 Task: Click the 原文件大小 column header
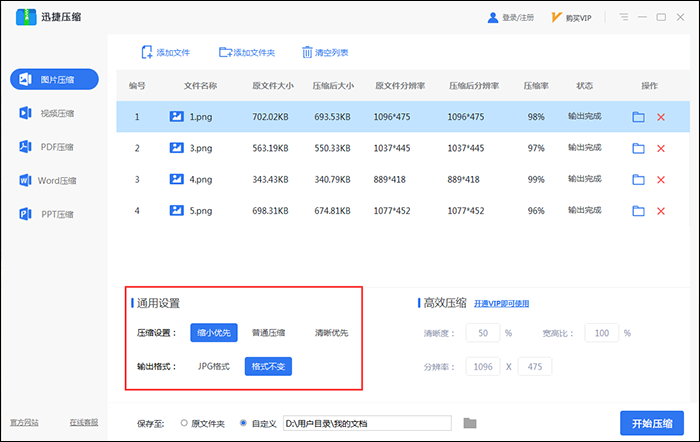[273, 86]
